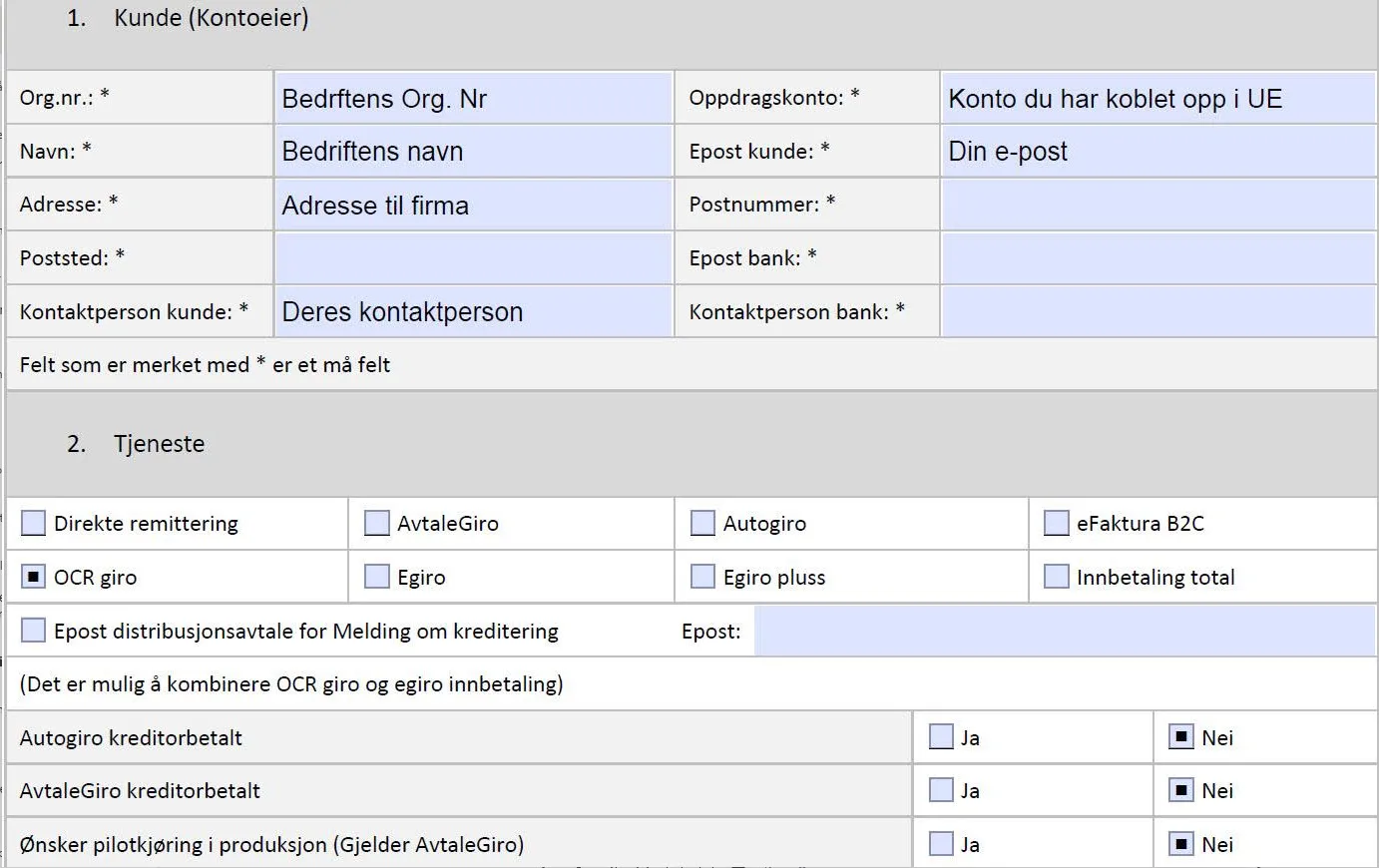Click the Epost bank input field

1157,258
